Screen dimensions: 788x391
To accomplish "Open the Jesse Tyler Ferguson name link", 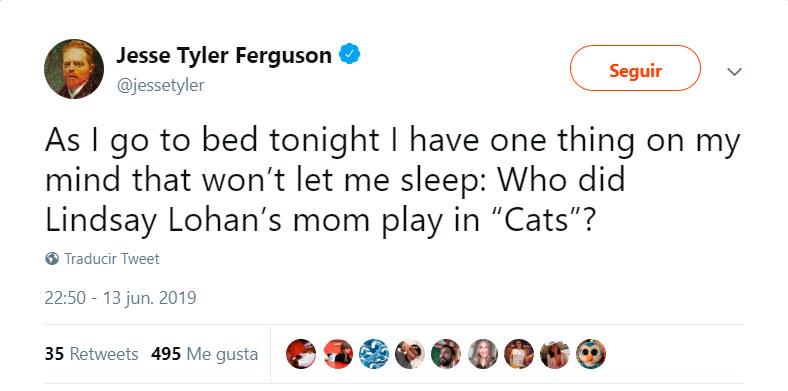I will tap(224, 55).
